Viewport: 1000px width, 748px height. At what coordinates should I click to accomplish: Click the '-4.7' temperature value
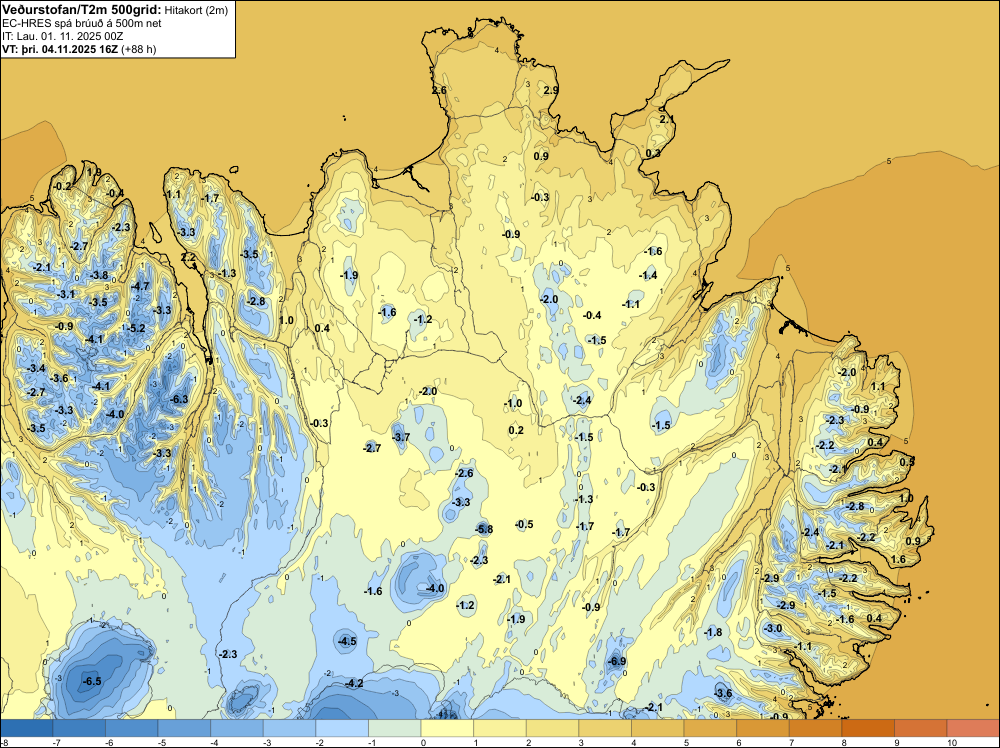[140, 286]
